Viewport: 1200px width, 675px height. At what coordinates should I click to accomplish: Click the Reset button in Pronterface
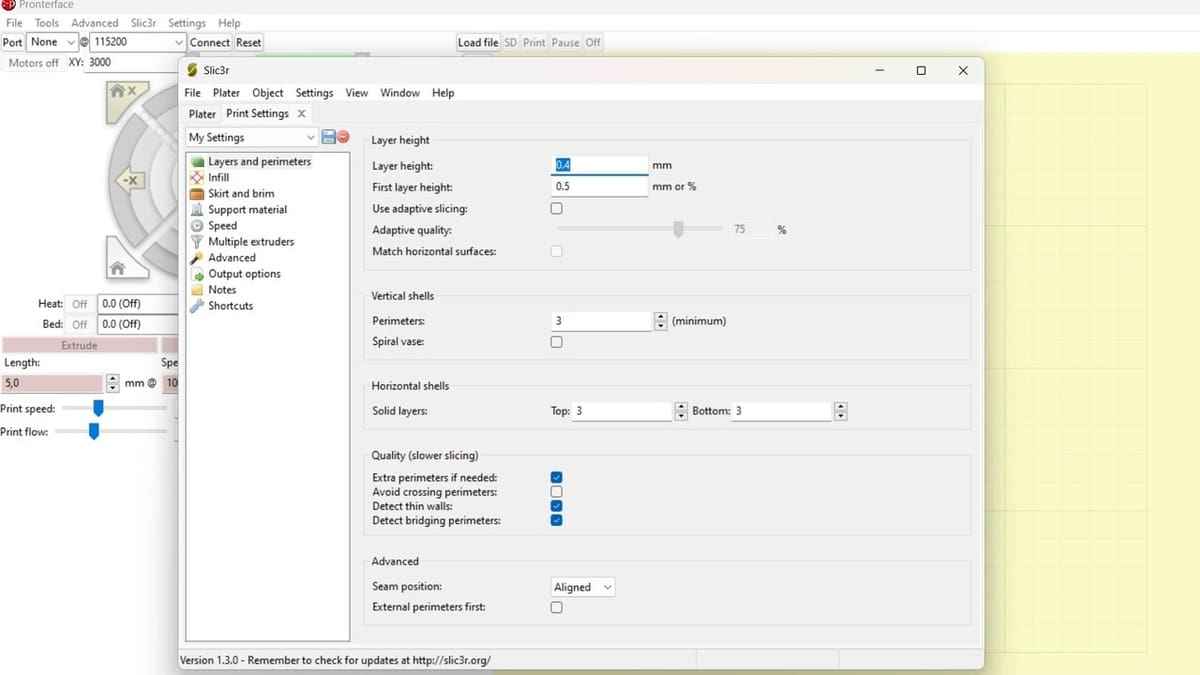click(249, 42)
